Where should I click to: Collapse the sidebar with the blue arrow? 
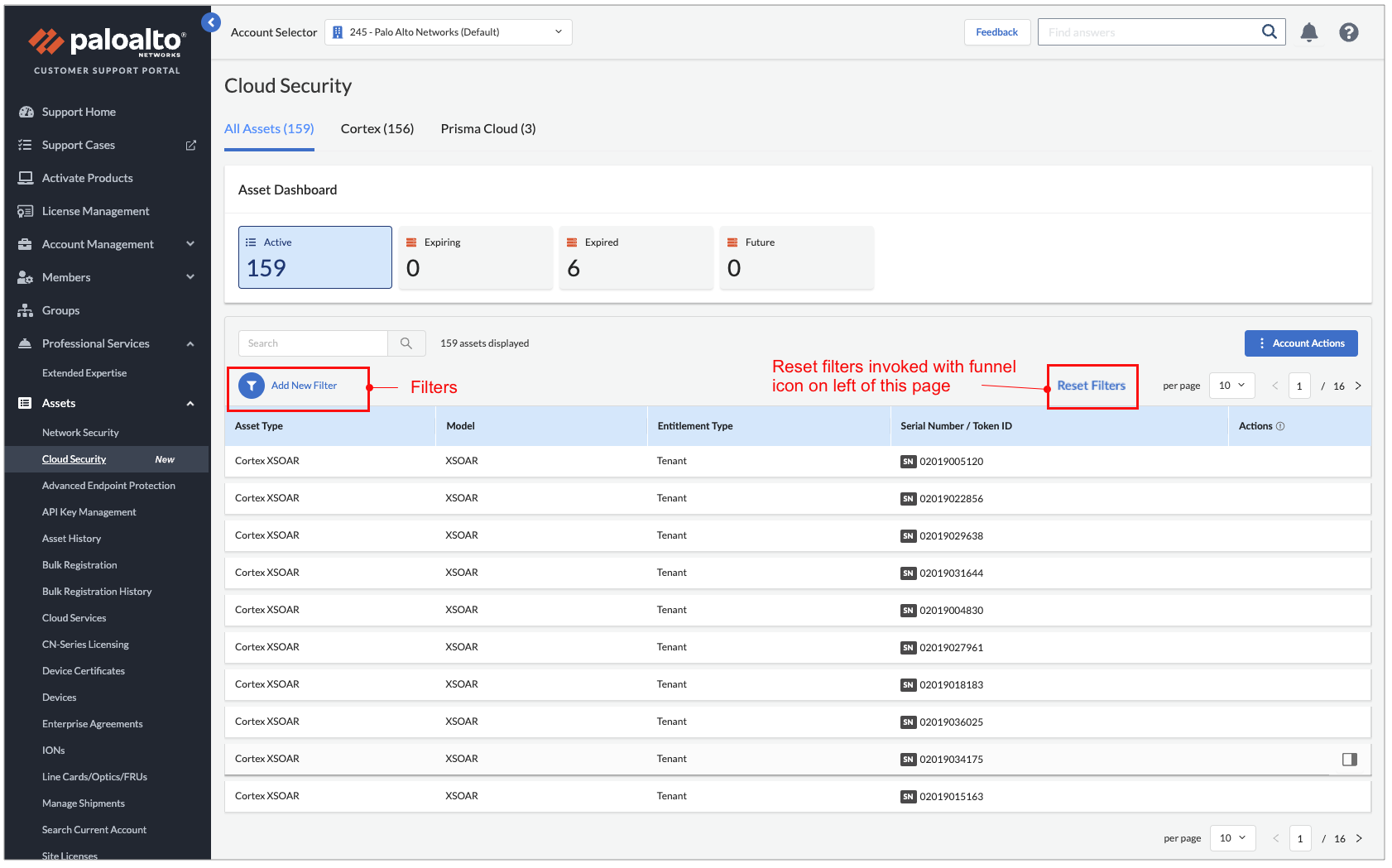(212, 22)
